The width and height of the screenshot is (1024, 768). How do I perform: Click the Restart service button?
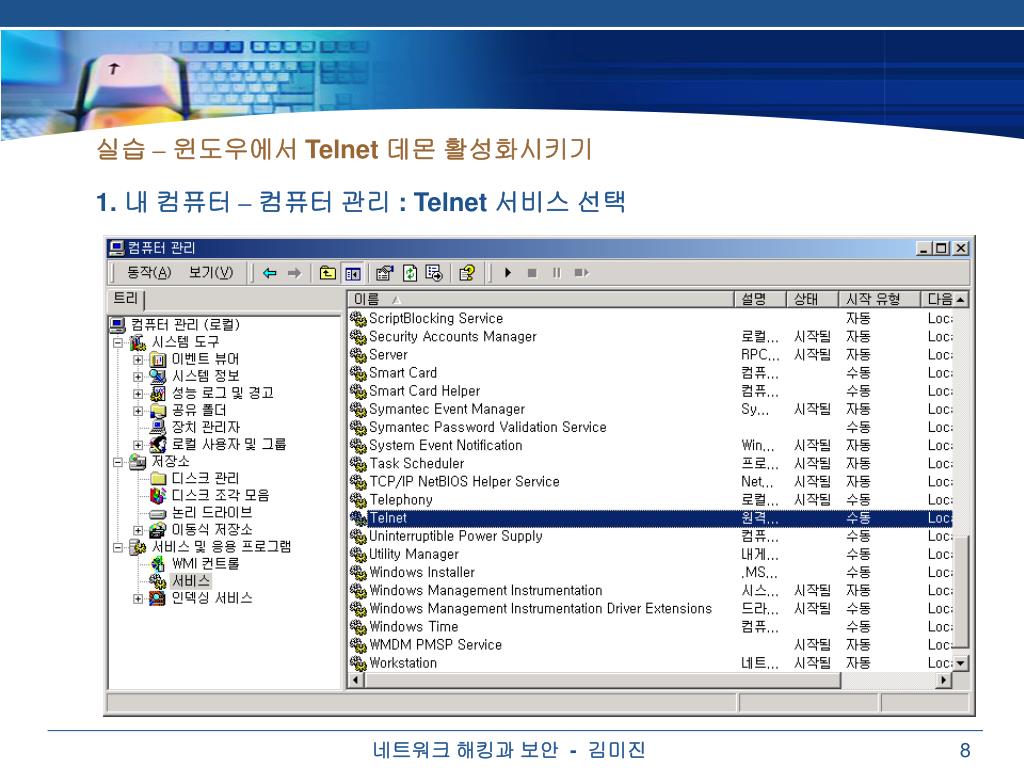click(582, 273)
